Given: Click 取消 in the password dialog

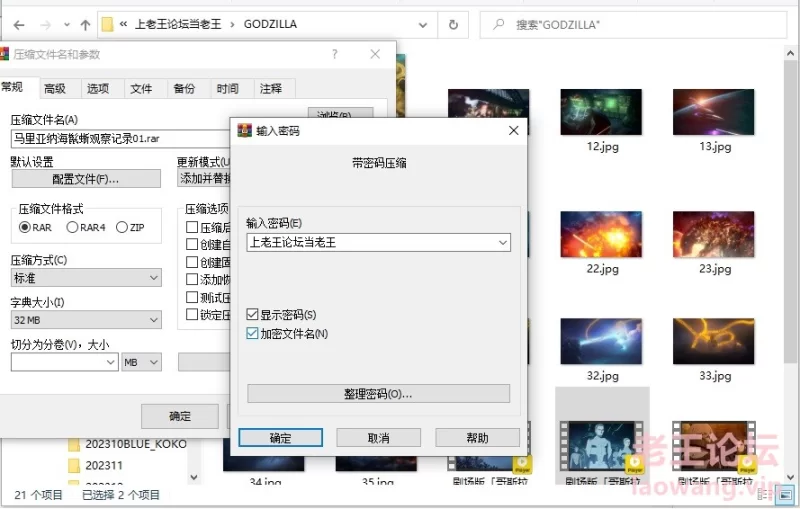Looking at the screenshot, I should pyautogui.click(x=378, y=438).
